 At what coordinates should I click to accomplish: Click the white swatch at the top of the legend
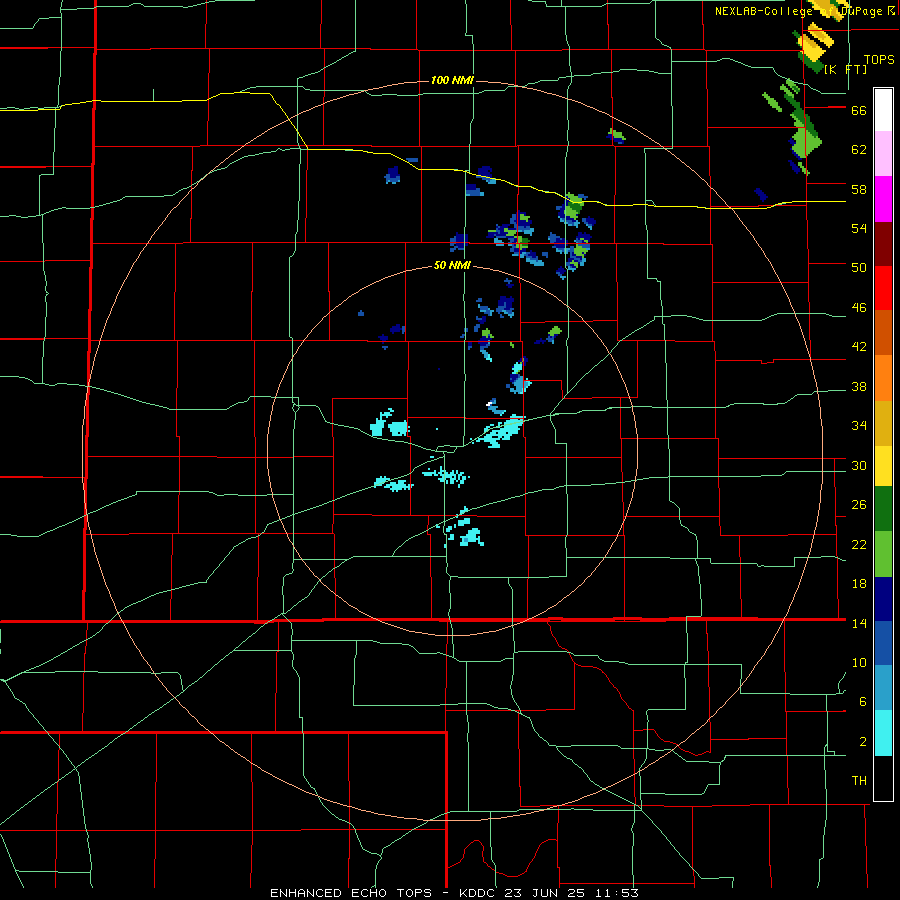(x=883, y=110)
